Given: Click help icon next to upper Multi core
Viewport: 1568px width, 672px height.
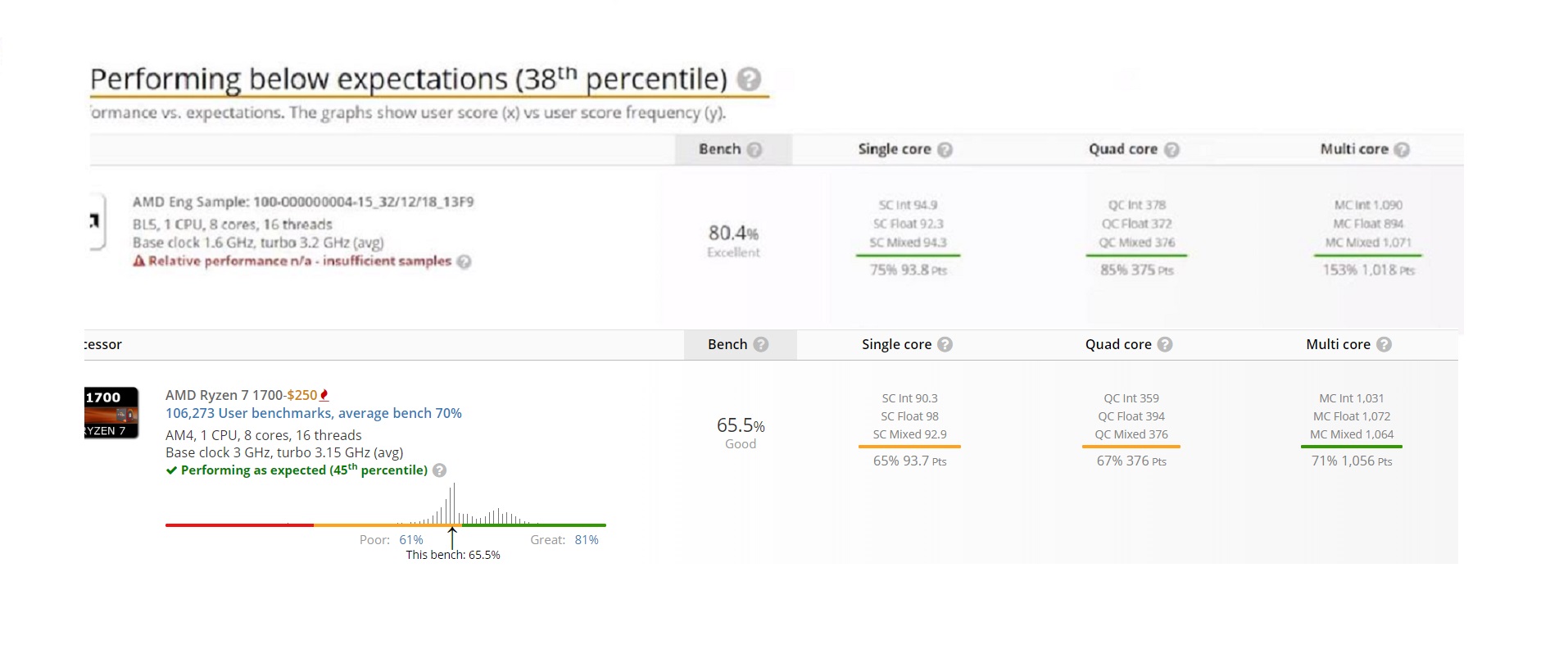Looking at the screenshot, I should (x=1402, y=150).
